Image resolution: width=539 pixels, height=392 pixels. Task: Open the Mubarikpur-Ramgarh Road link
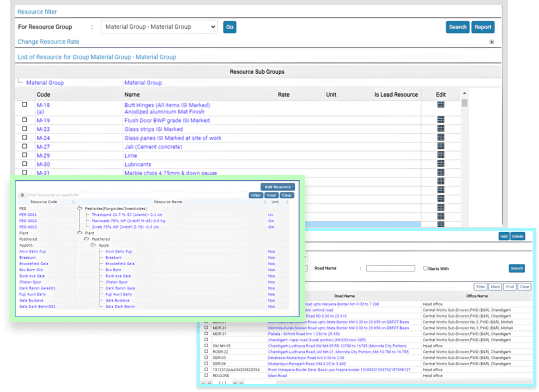tap(307, 363)
